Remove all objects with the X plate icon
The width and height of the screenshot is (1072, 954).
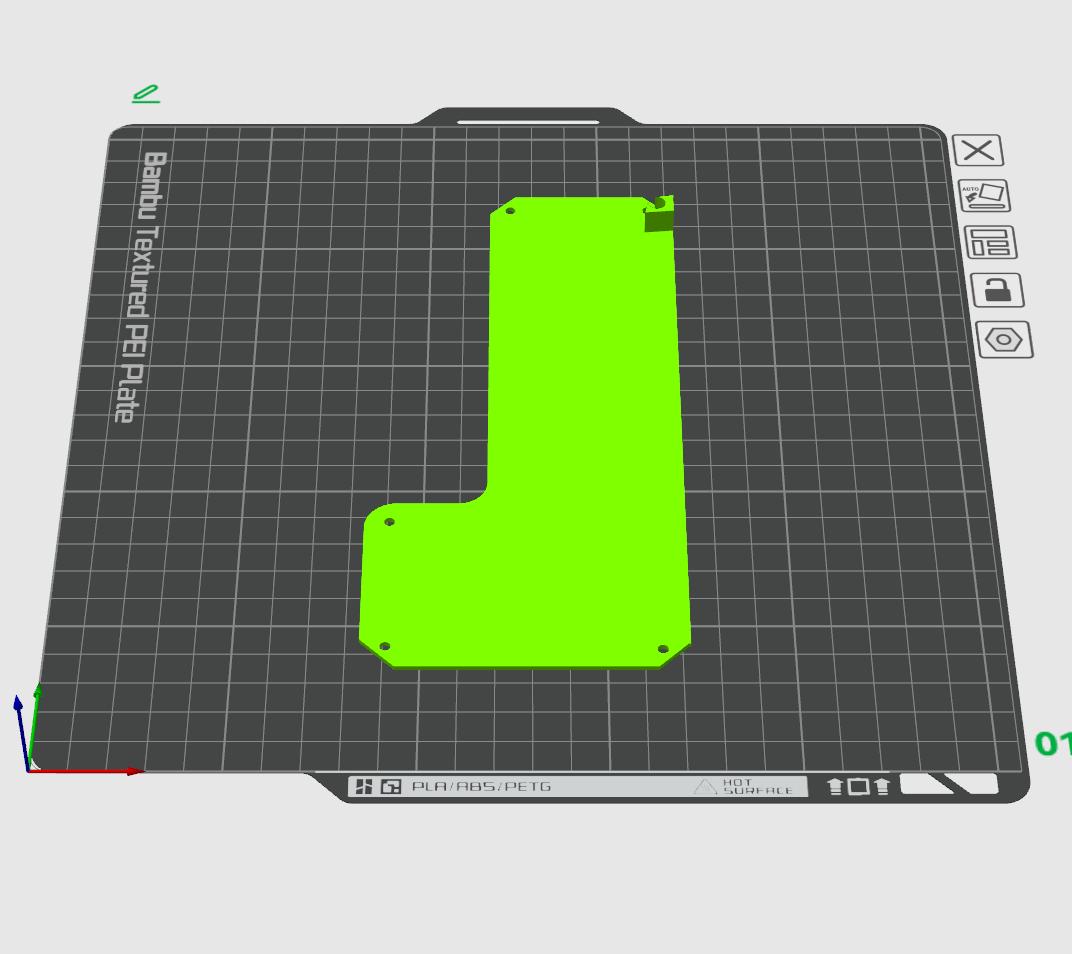pos(978,150)
